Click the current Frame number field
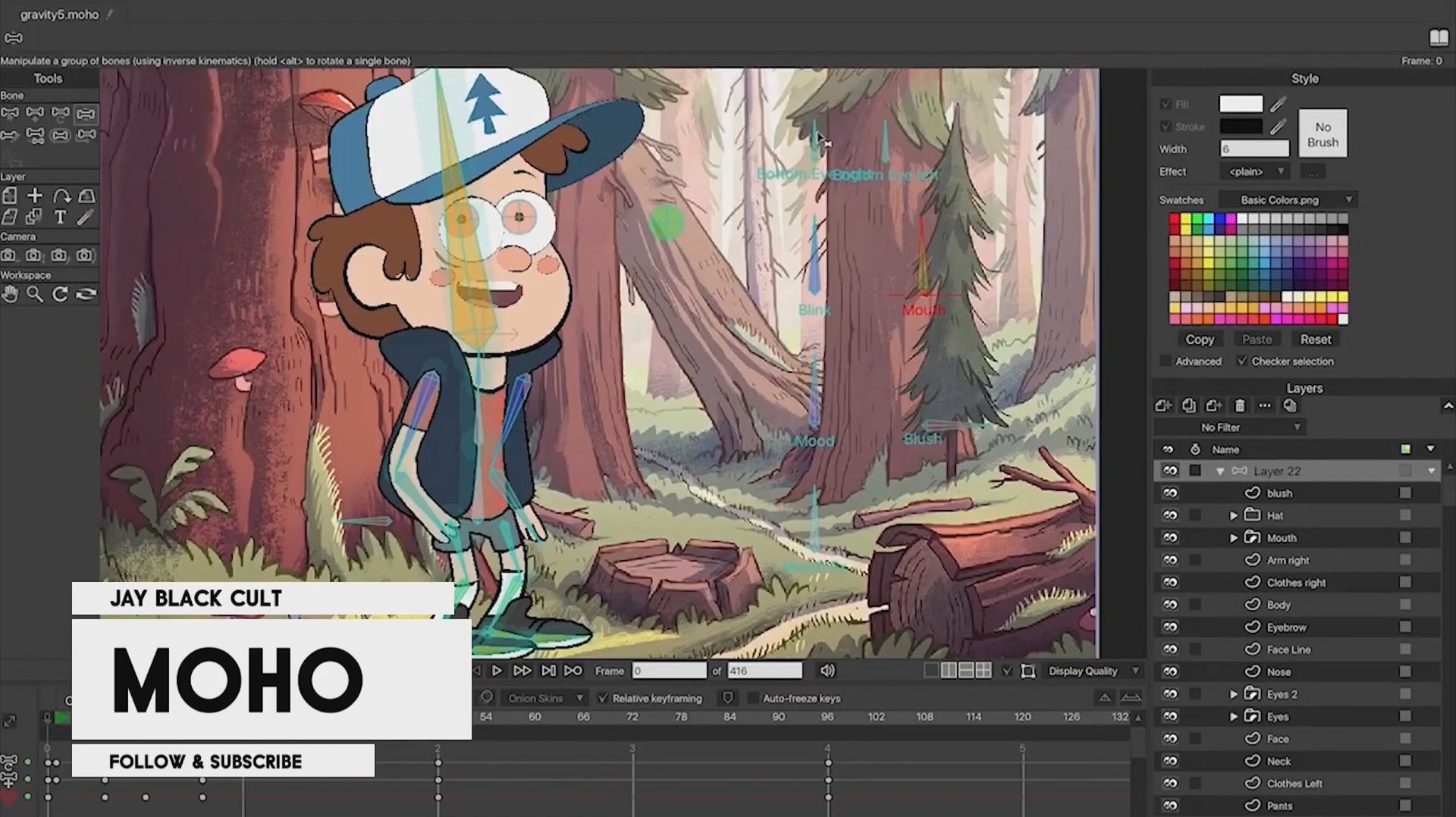This screenshot has width=1456, height=817. click(x=670, y=671)
